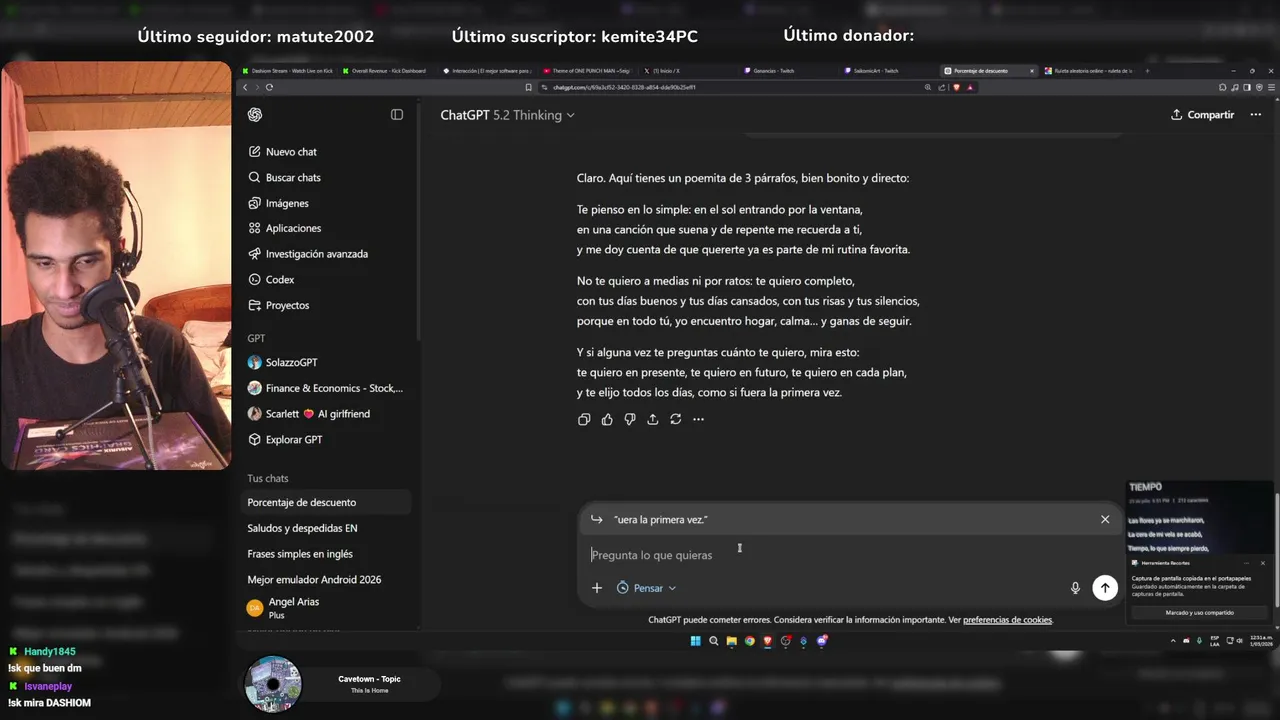Bookmark the page from the address bar

click(x=529, y=87)
